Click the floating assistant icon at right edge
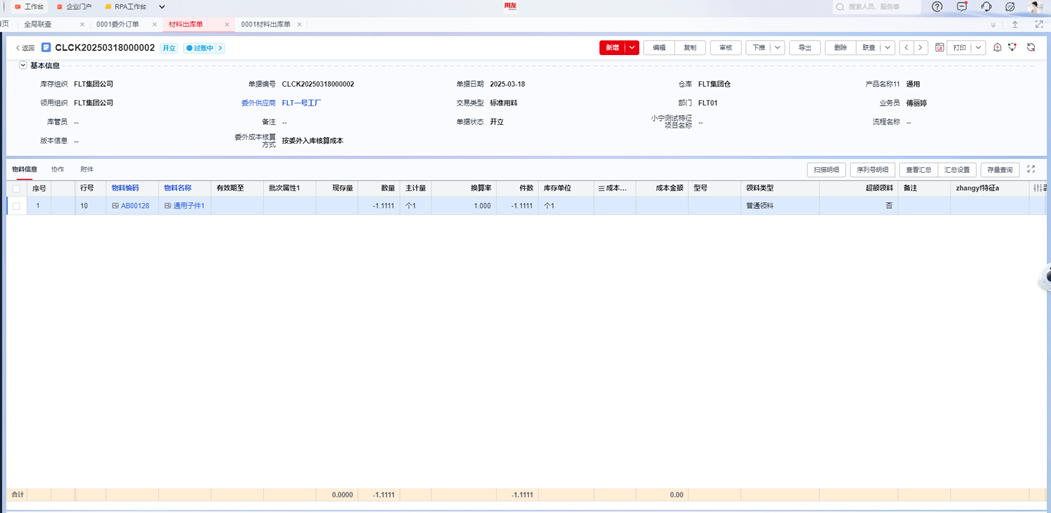This screenshot has height=513, width=1051. click(1045, 278)
